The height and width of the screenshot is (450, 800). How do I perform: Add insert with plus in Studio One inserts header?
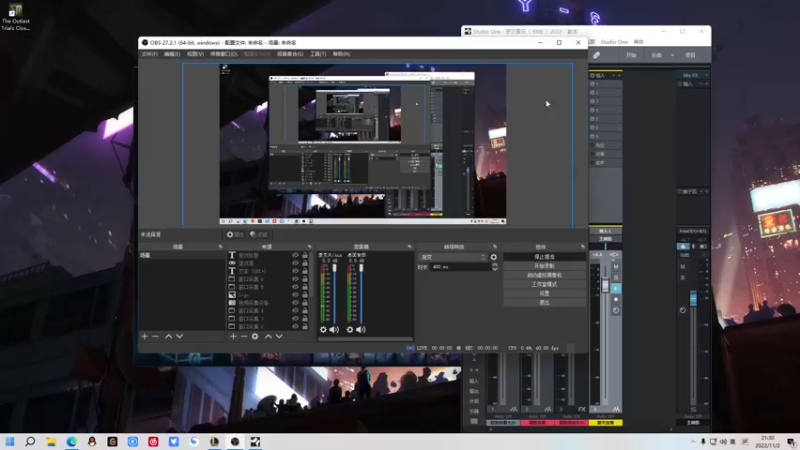619,76
